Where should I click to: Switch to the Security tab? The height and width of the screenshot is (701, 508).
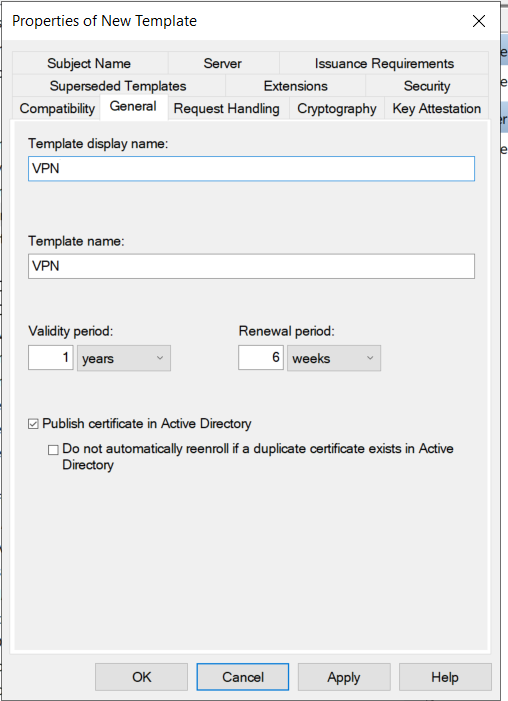[x=427, y=85]
